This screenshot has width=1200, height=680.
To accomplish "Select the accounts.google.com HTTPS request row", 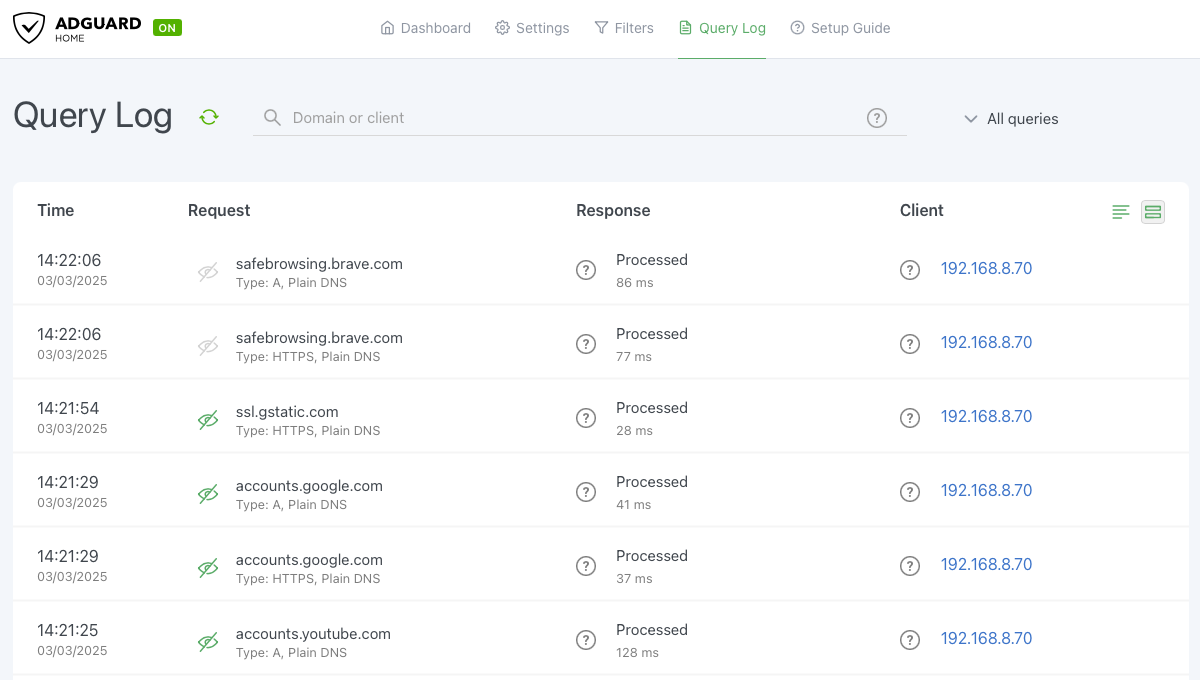I will (309, 560).
